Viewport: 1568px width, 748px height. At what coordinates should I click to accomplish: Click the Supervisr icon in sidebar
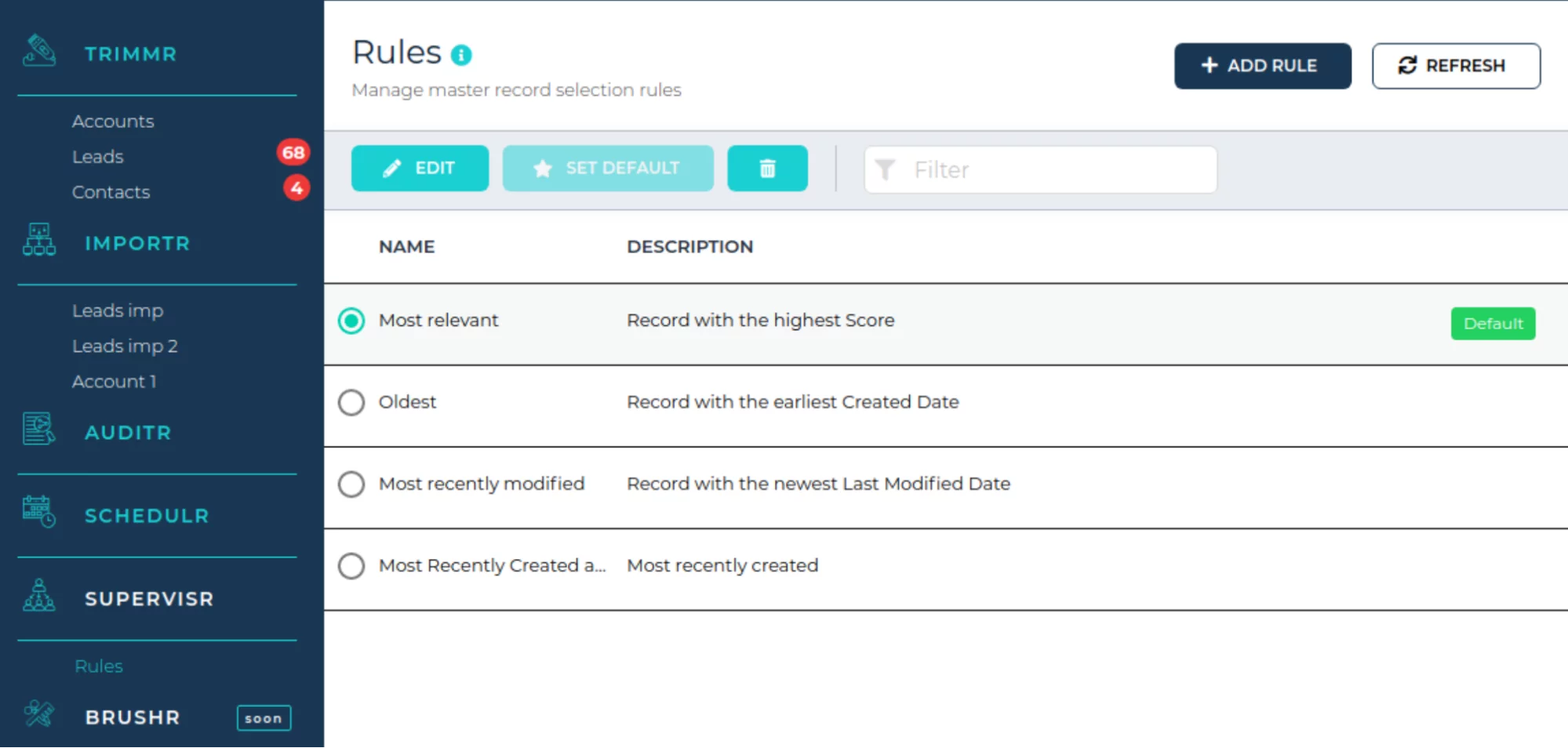pyautogui.click(x=39, y=595)
